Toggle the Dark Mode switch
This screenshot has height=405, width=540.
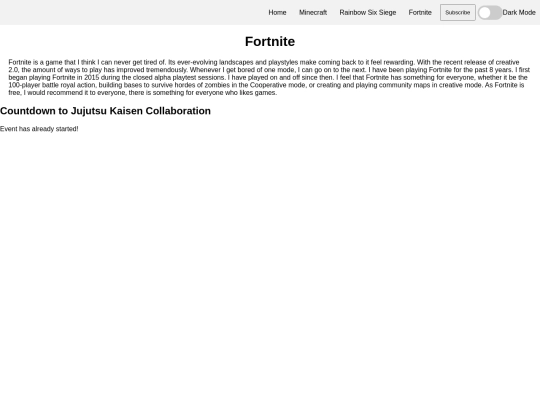coord(490,13)
